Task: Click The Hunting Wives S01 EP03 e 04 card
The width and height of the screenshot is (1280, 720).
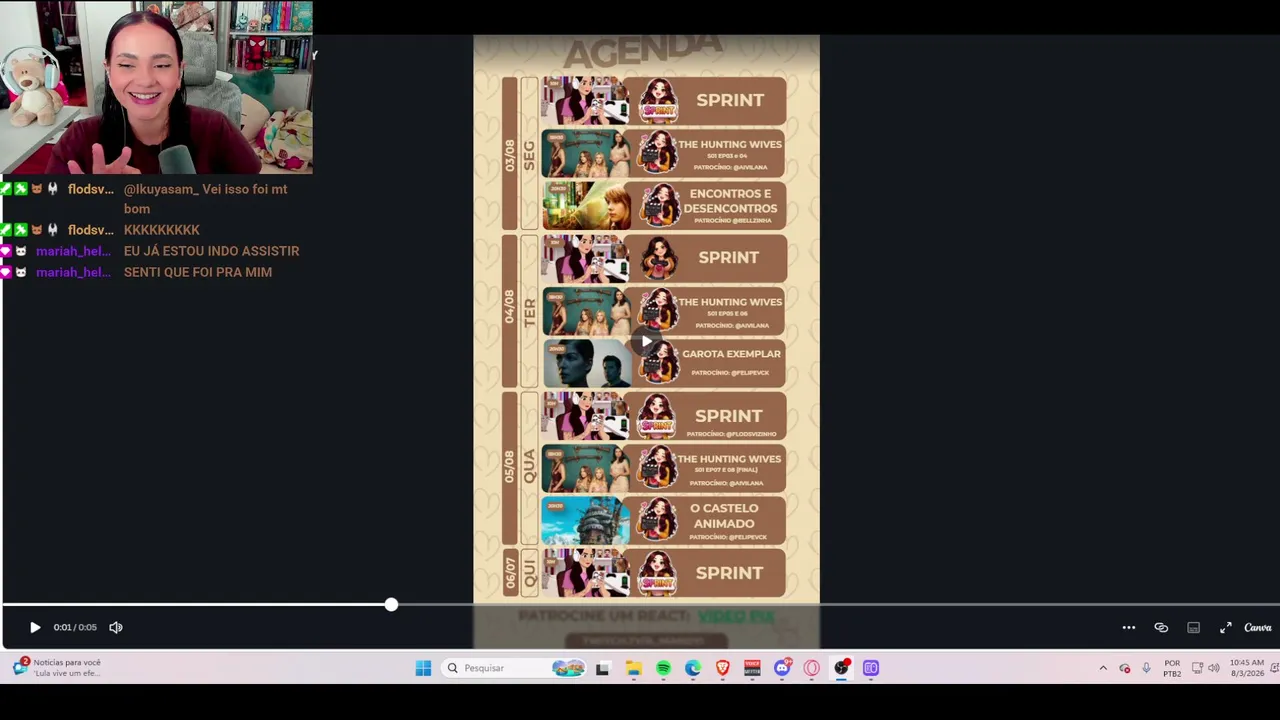Action: [x=664, y=152]
